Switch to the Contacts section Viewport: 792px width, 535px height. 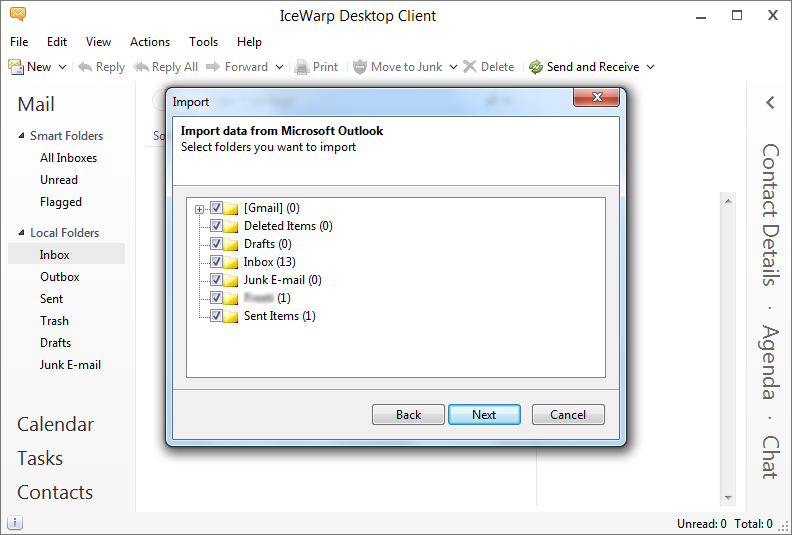click(55, 492)
